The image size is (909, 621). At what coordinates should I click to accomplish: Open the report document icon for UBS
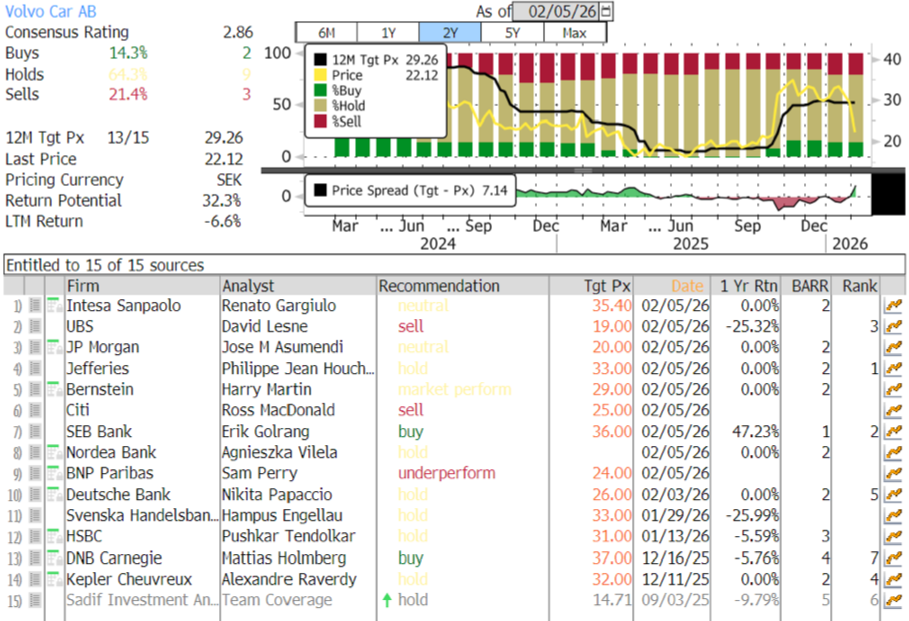(36, 327)
